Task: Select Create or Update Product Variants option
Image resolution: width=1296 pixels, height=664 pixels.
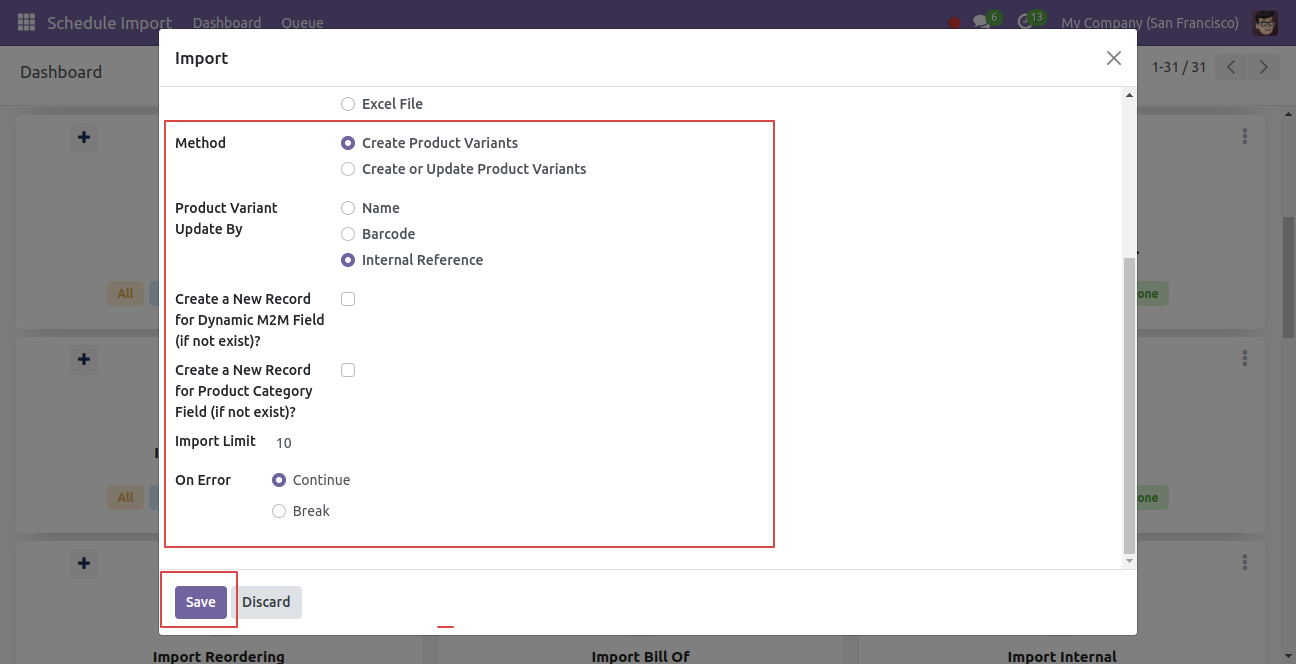Action: [x=348, y=169]
